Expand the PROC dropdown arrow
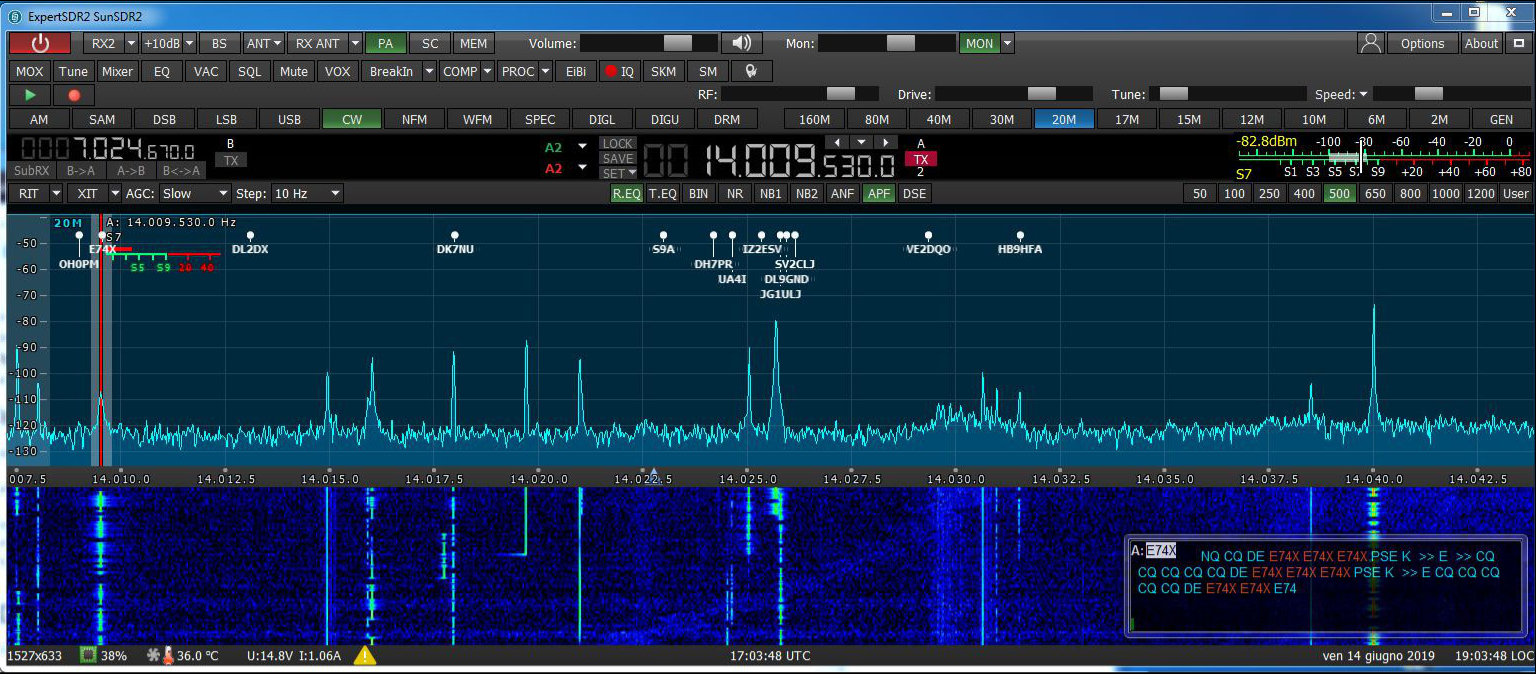1536x674 pixels. [546, 71]
